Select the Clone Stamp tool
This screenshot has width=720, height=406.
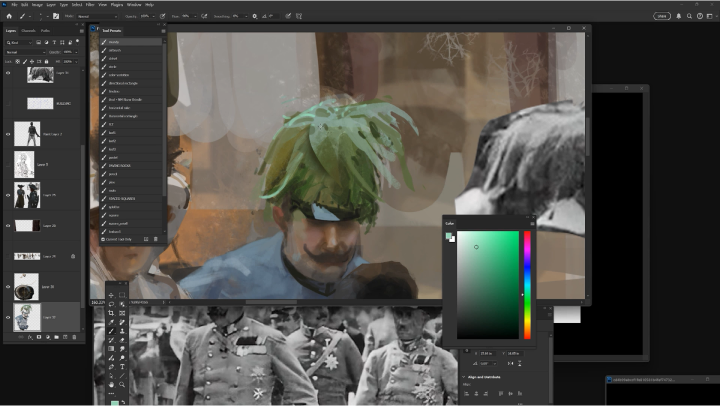click(122, 331)
